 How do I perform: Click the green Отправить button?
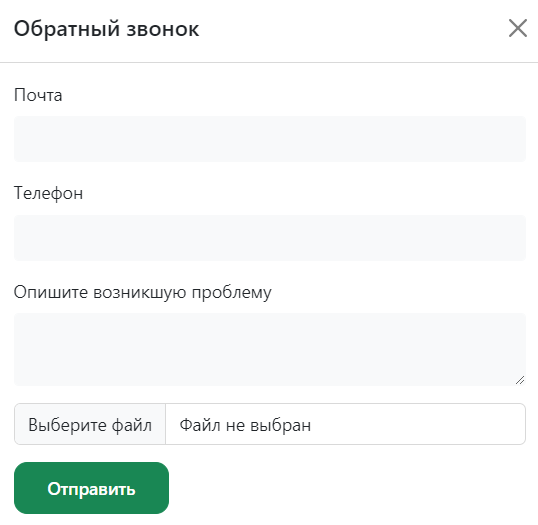coord(91,488)
